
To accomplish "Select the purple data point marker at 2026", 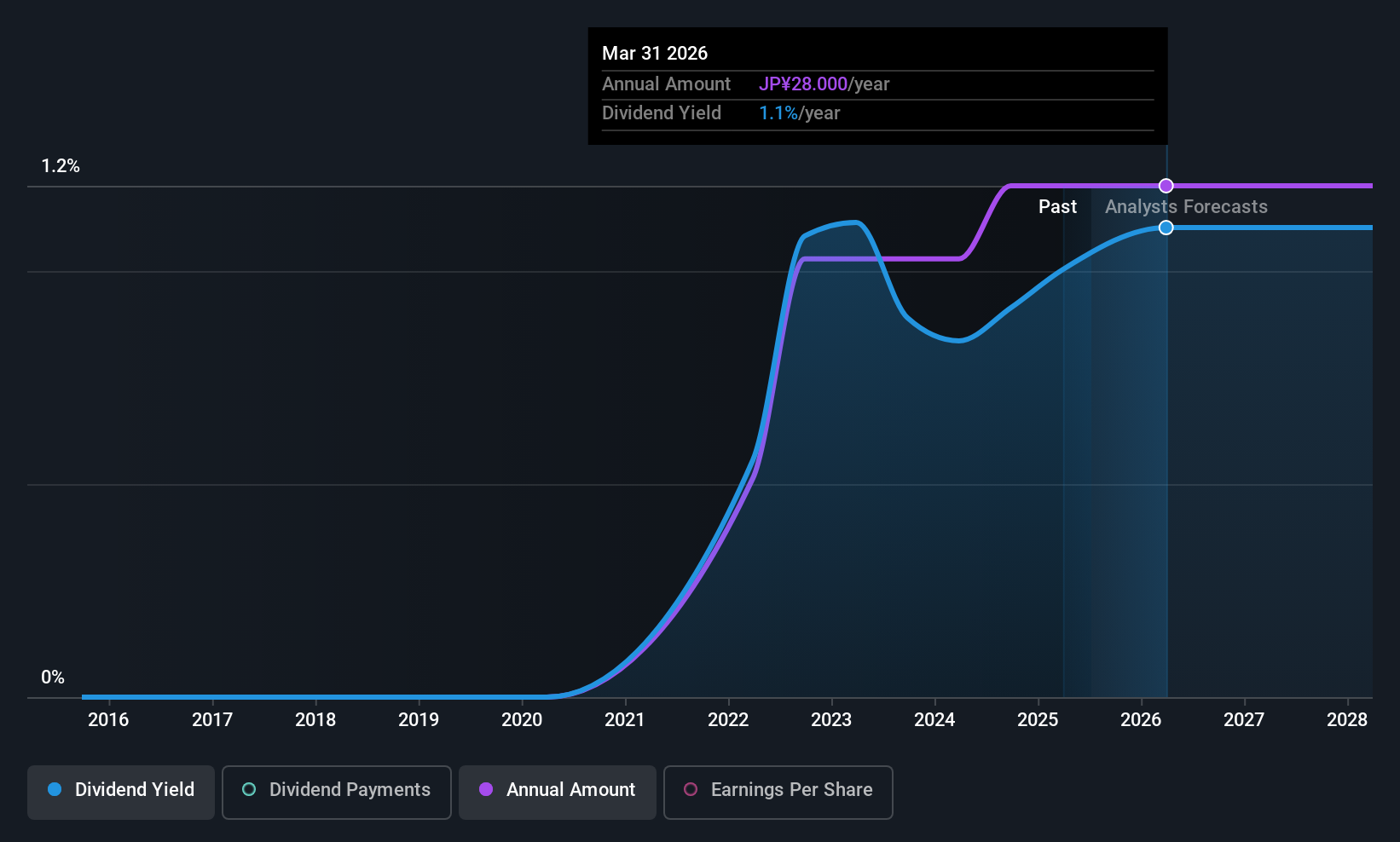I will point(1166,186).
